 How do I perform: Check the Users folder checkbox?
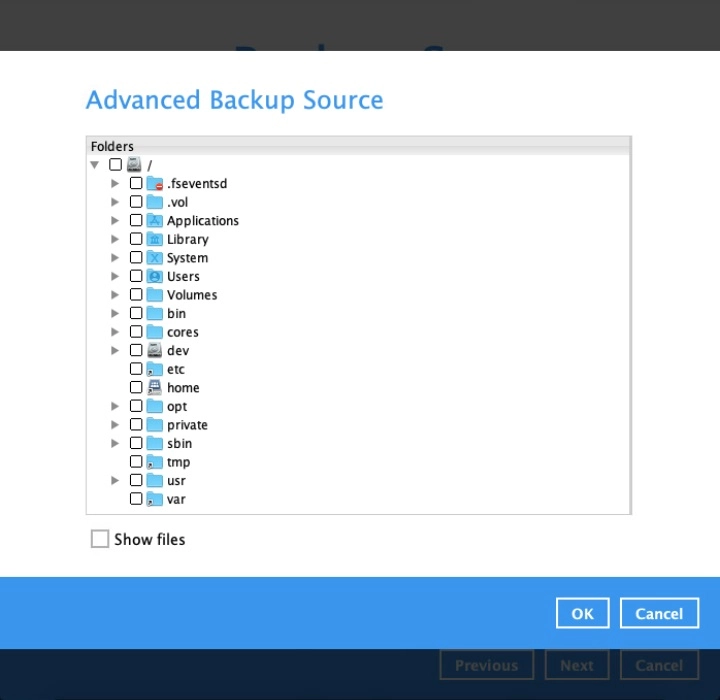[136, 276]
